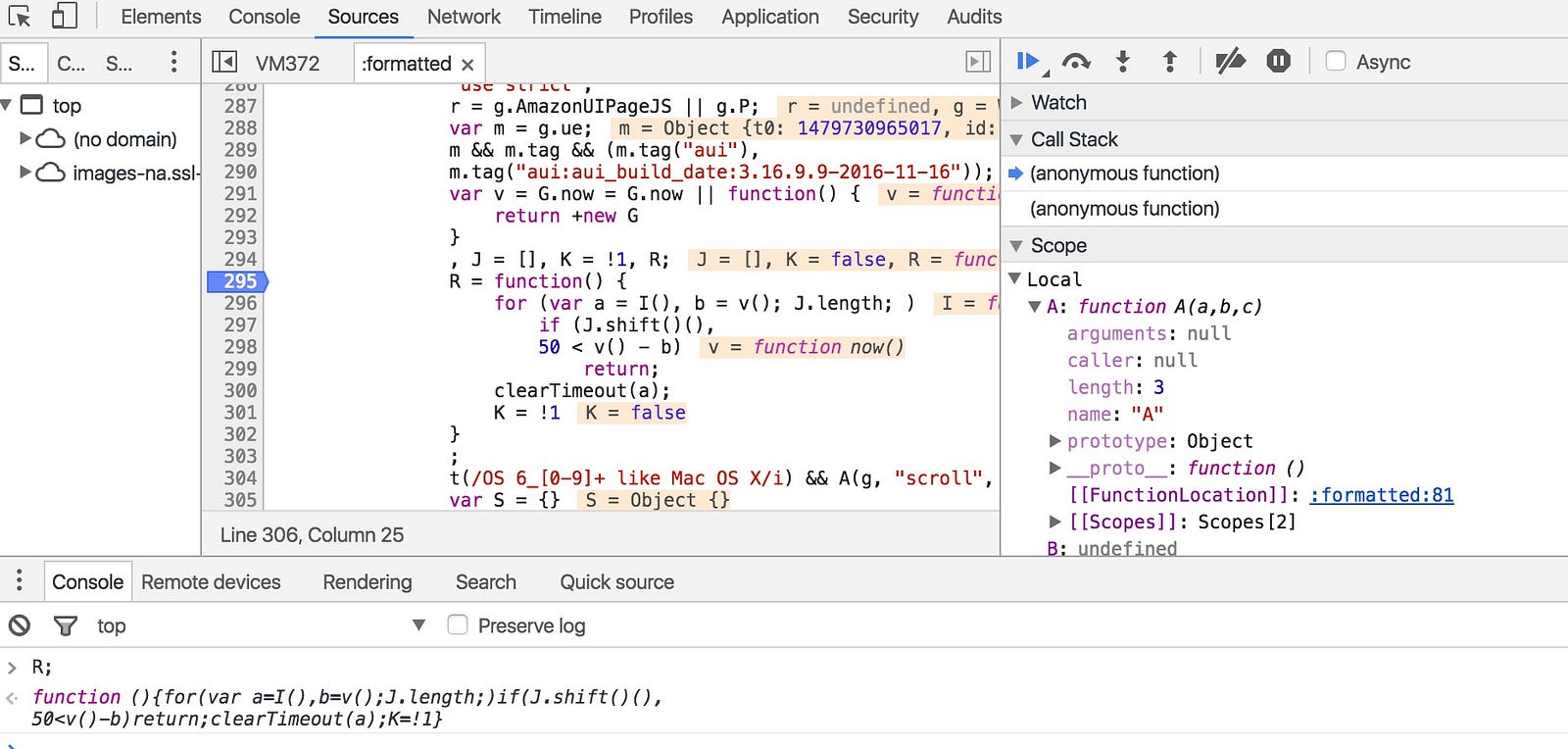Collapse the top frame tree node
The height and width of the screenshot is (749, 1568).
tap(6, 105)
